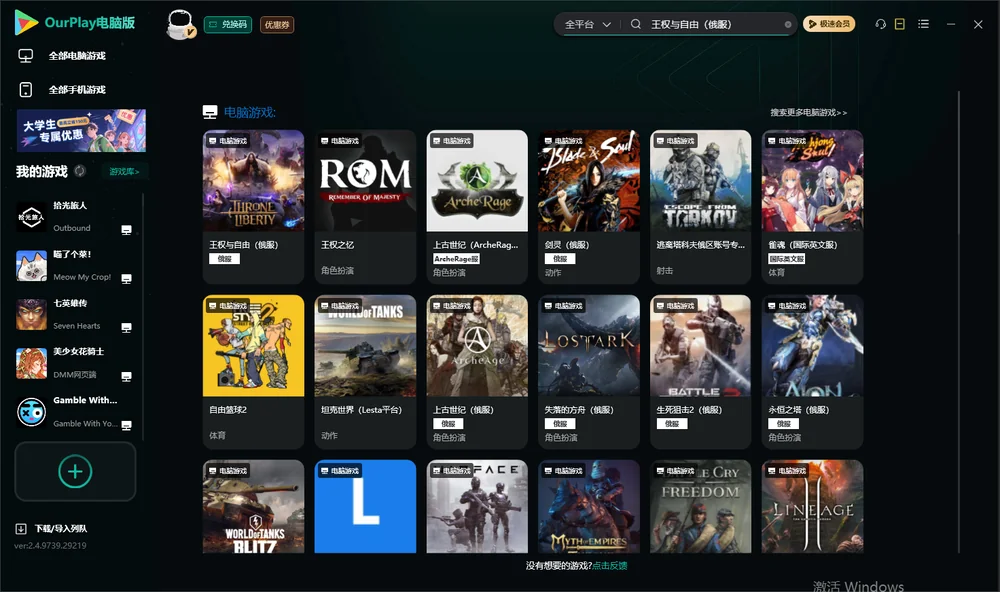
Task: Open the Warface soldiers game card
Action: point(477,507)
